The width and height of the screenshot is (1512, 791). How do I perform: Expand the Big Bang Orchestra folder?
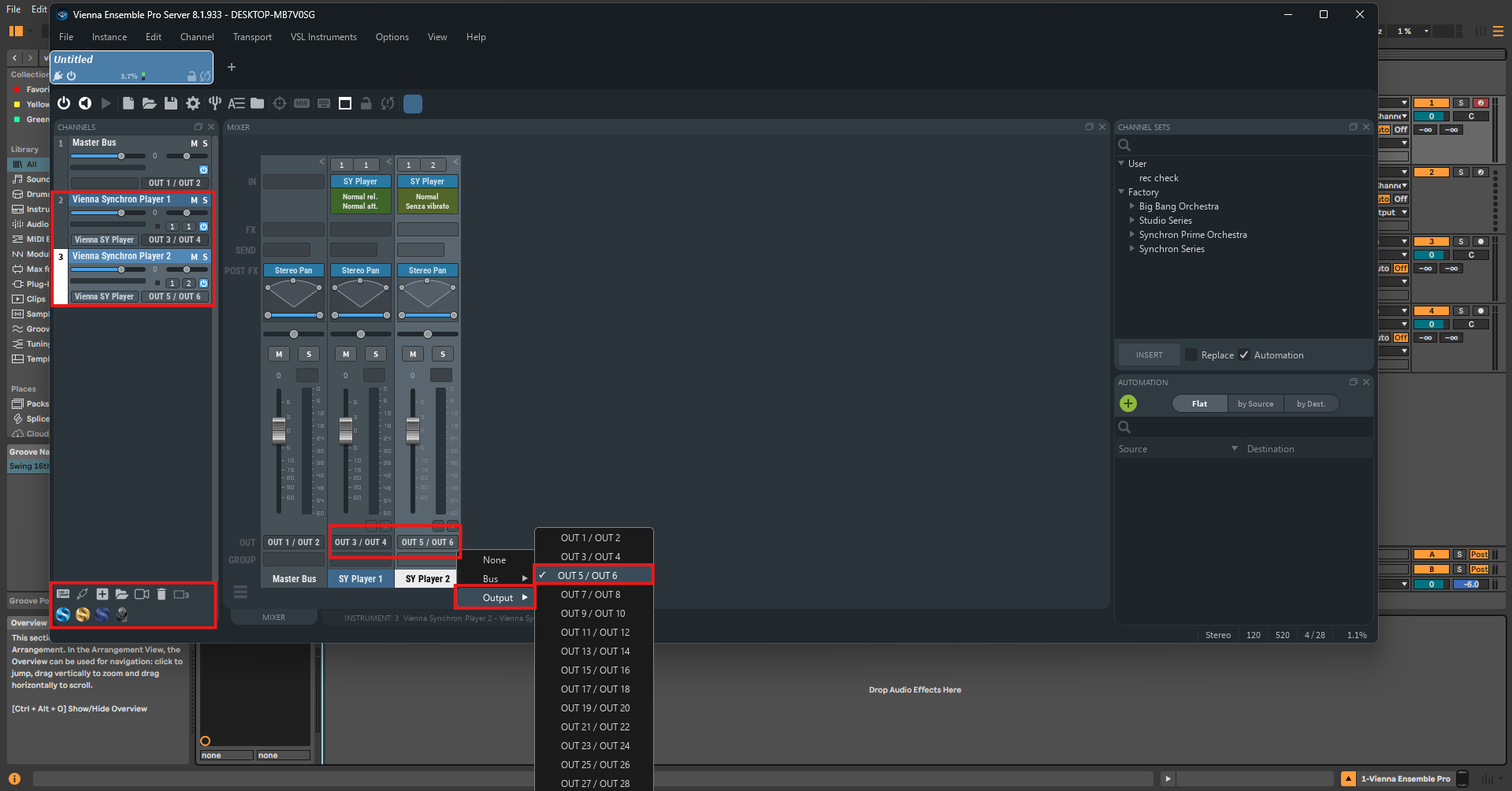(1132, 206)
